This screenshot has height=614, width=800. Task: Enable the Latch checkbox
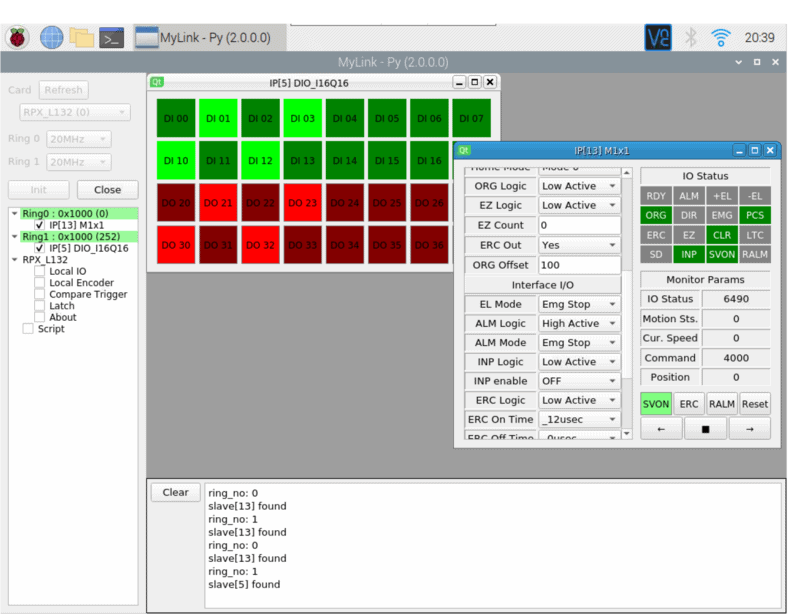tap(39, 306)
